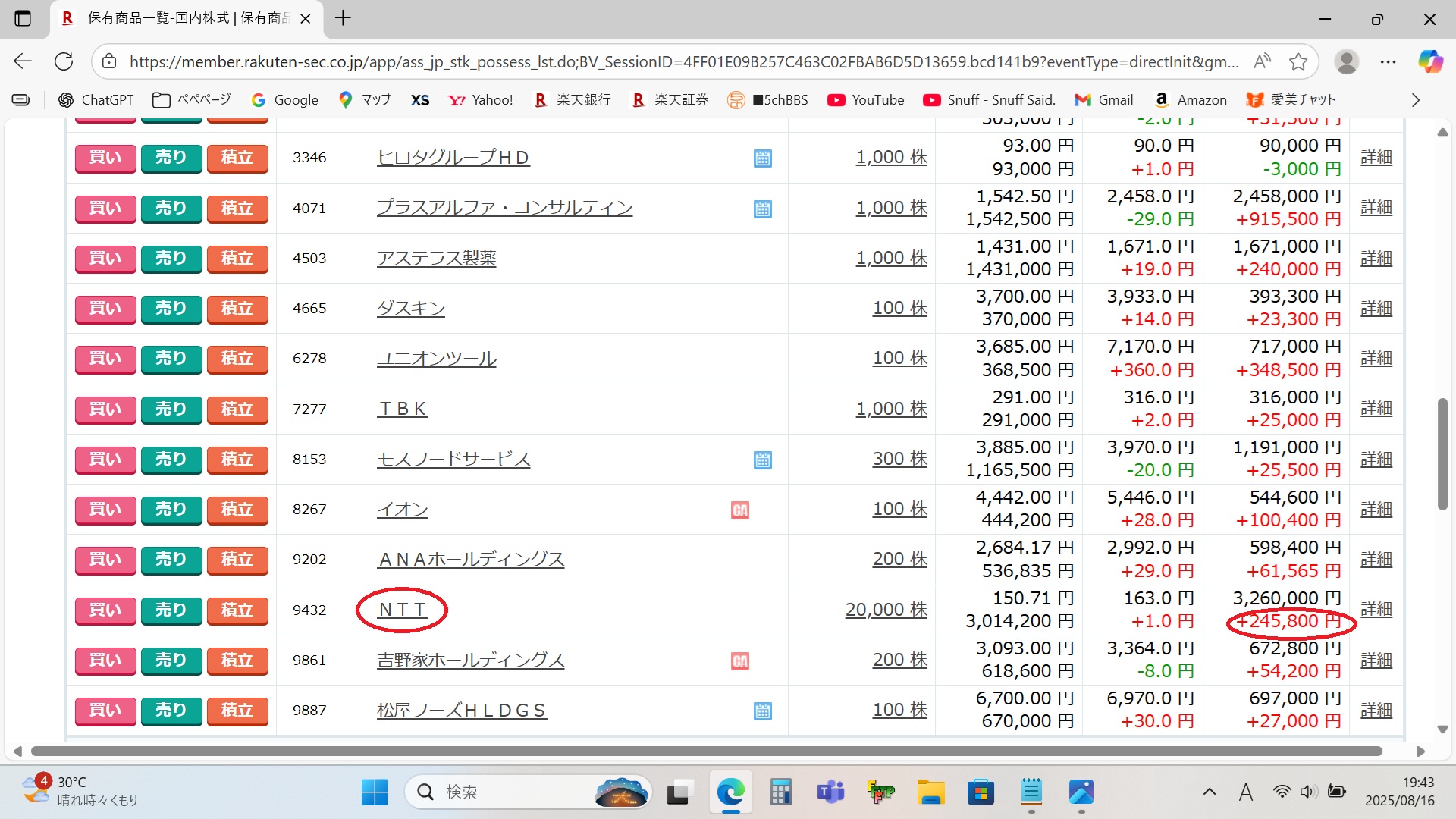The width and height of the screenshot is (1456, 819).
Task: Open the volume tray icon
Action: click(1308, 792)
